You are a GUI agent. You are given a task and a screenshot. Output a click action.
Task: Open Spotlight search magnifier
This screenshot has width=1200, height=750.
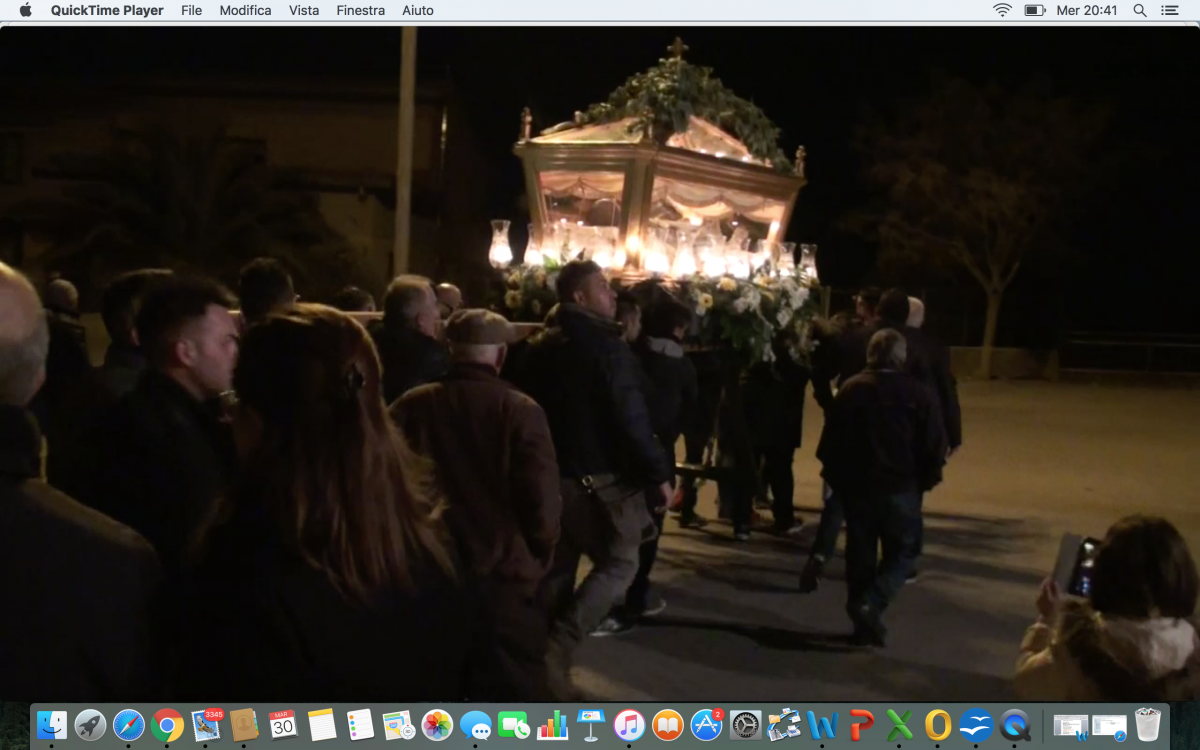click(1140, 10)
